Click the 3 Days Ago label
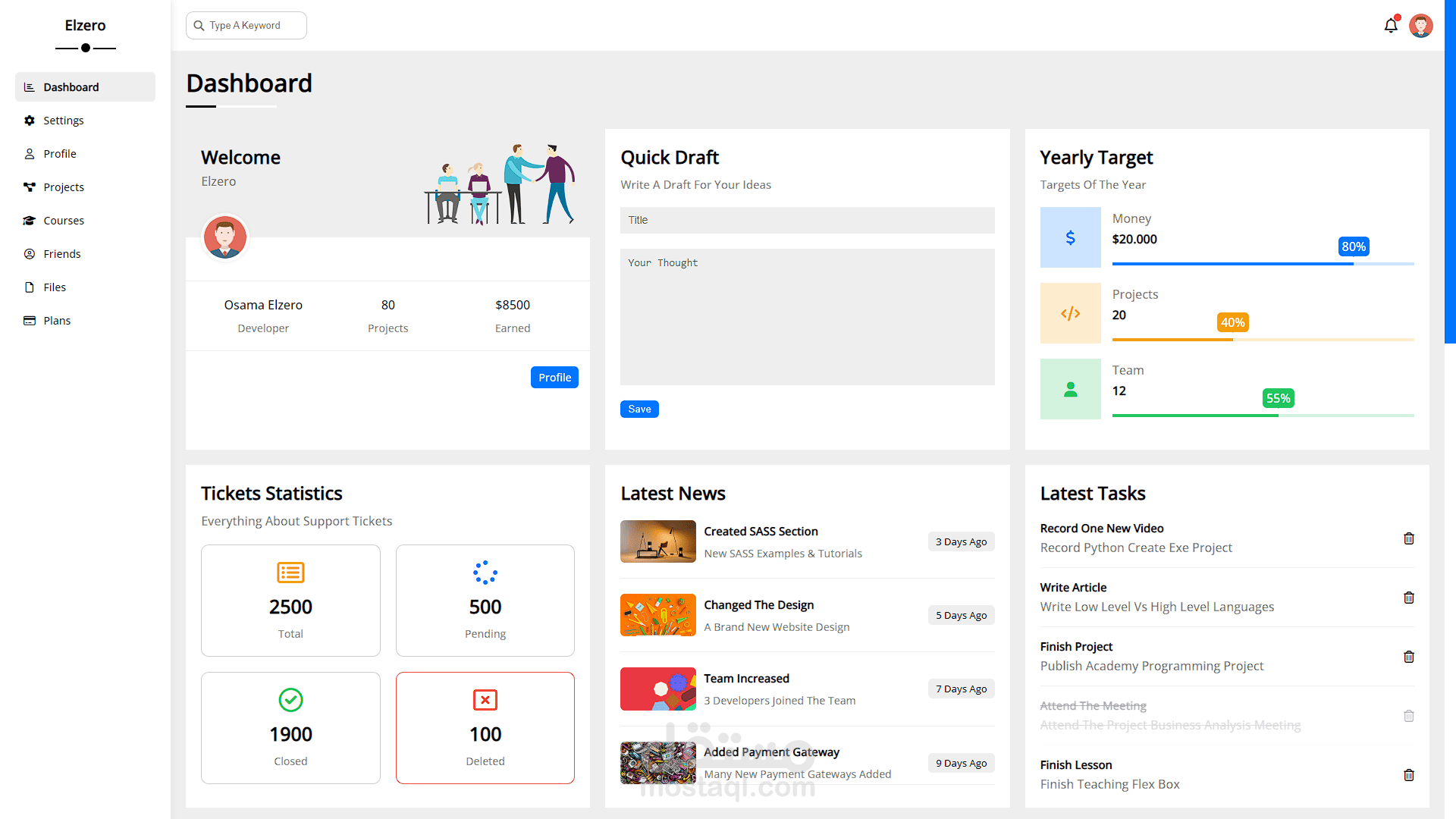This screenshot has height=819, width=1456. click(961, 541)
